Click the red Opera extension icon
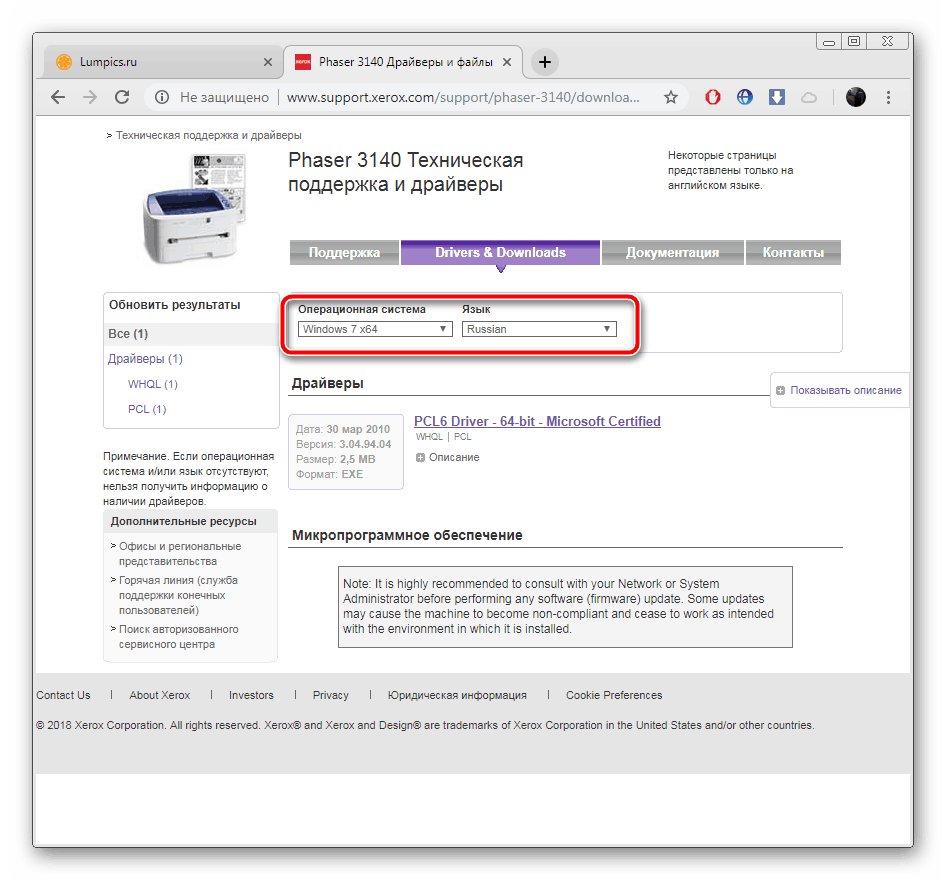The image size is (946, 880). click(713, 97)
